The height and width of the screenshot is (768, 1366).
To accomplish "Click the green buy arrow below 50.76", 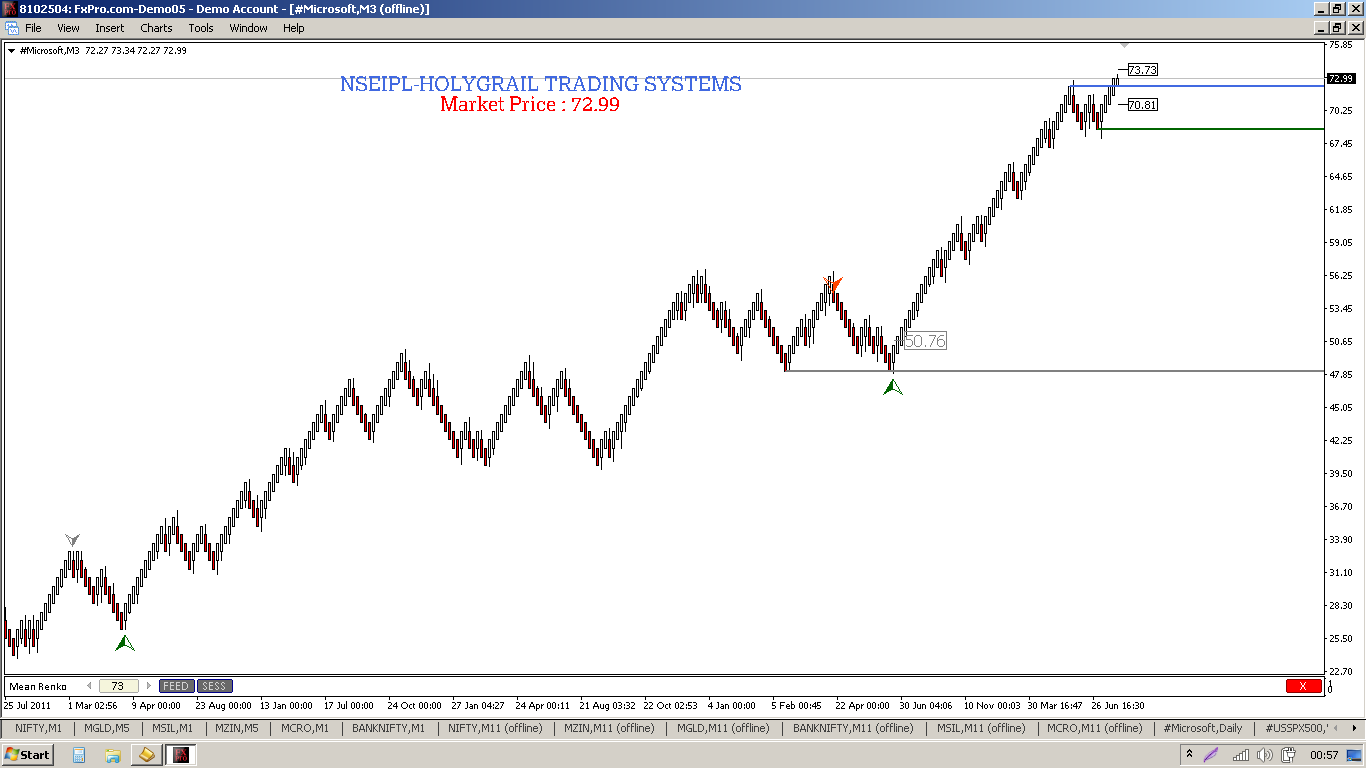I will [x=893, y=386].
